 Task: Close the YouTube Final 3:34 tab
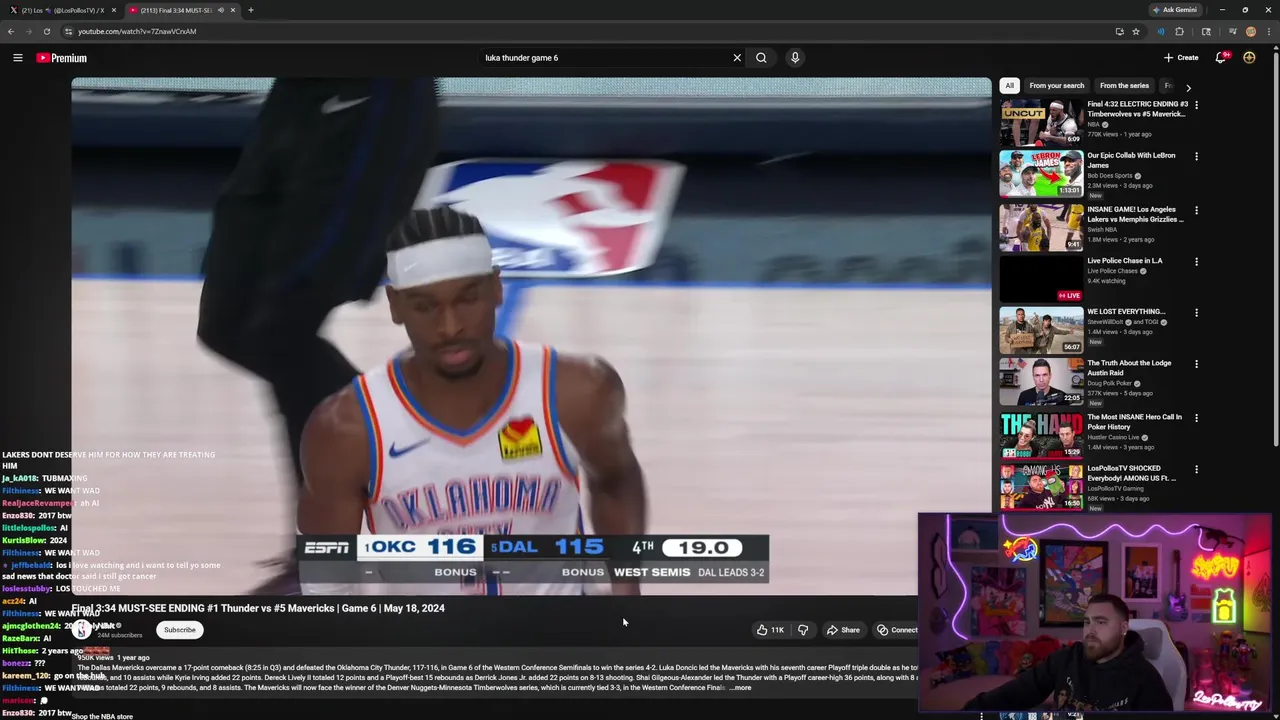pyautogui.click(x=233, y=10)
